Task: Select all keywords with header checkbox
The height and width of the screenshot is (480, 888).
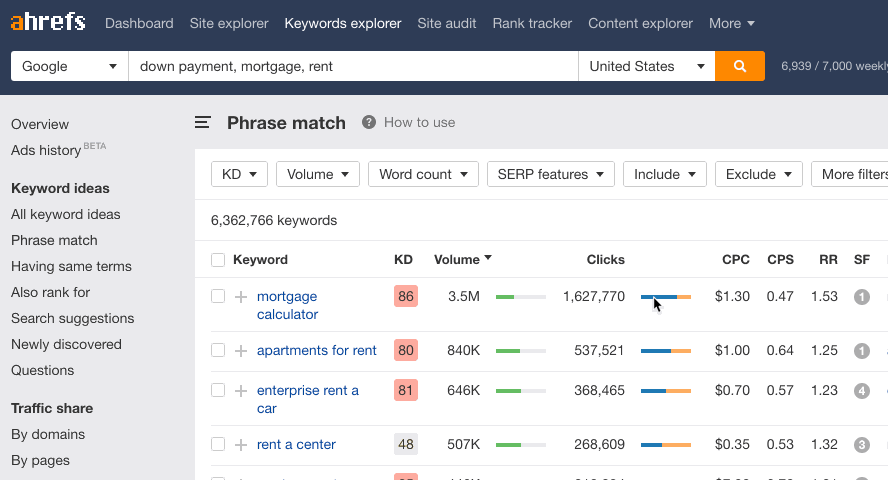Action: tap(218, 260)
